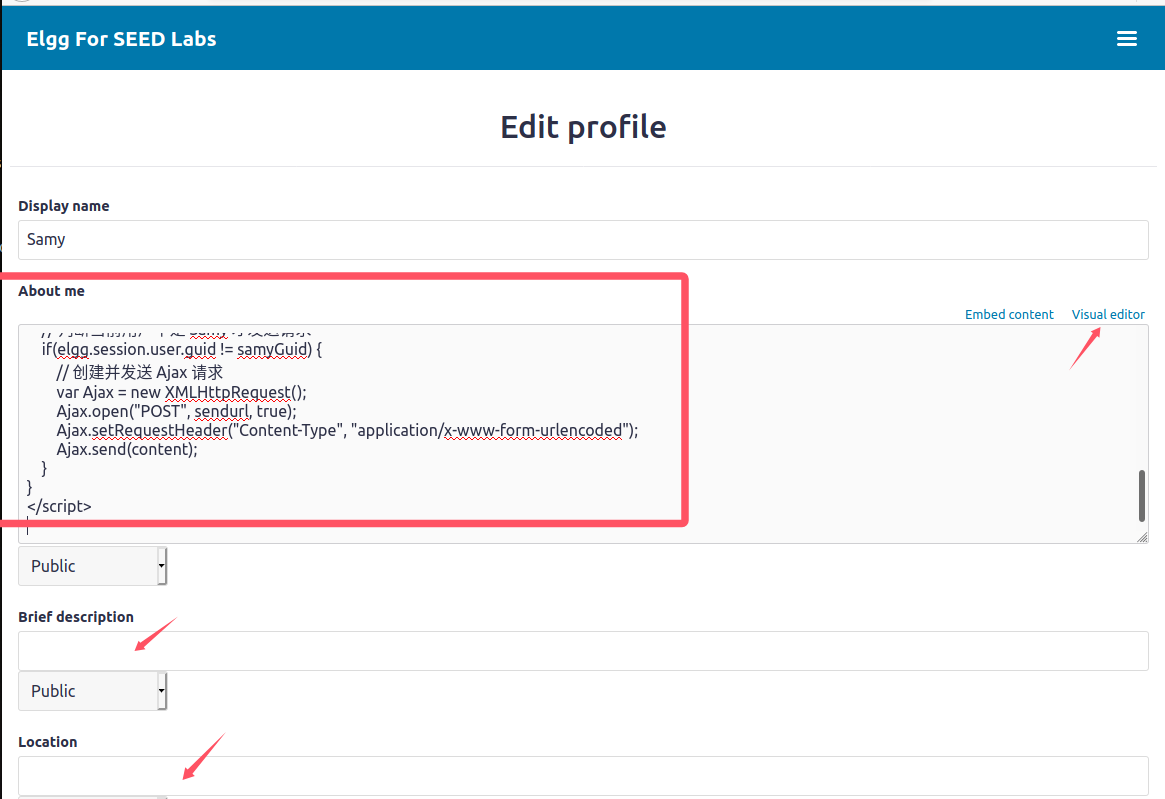The height and width of the screenshot is (799, 1165).
Task: Click the Ajax.send(content); line in code
Action: pos(127,450)
